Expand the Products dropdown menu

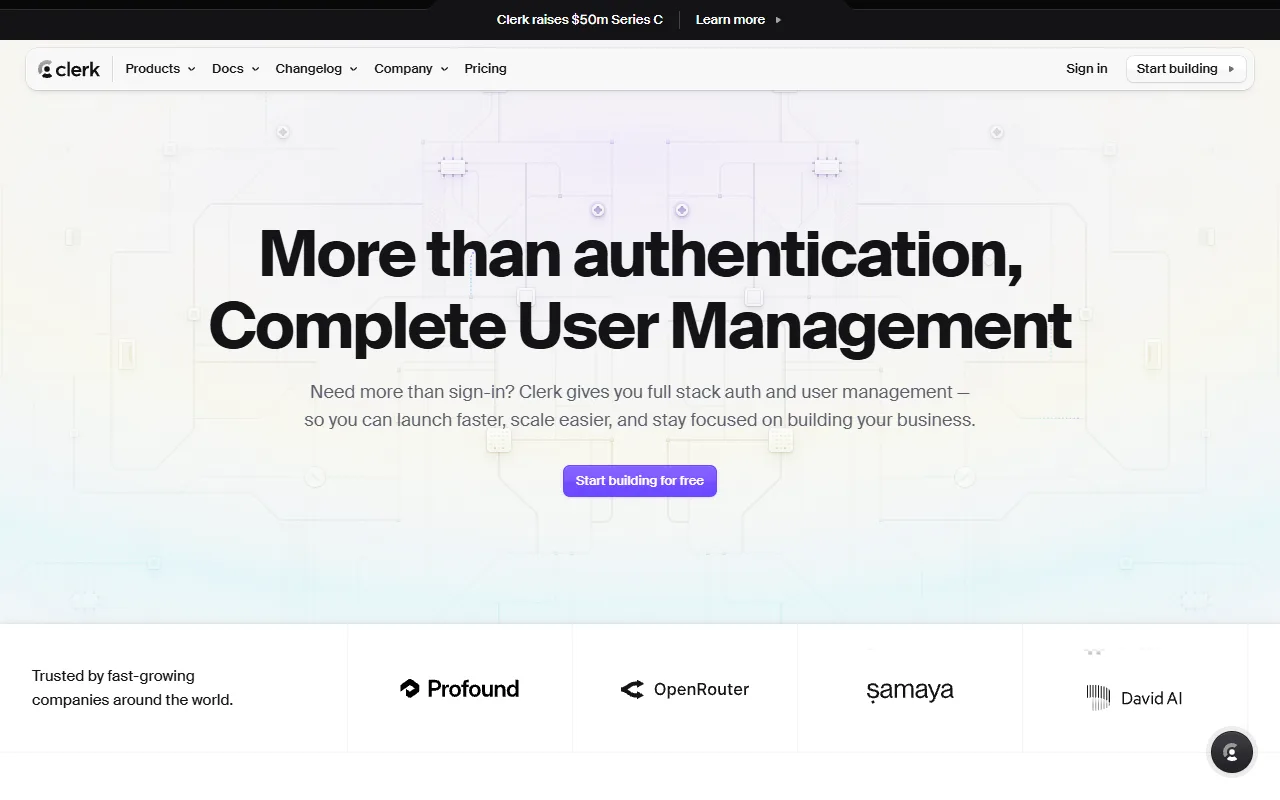click(160, 69)
